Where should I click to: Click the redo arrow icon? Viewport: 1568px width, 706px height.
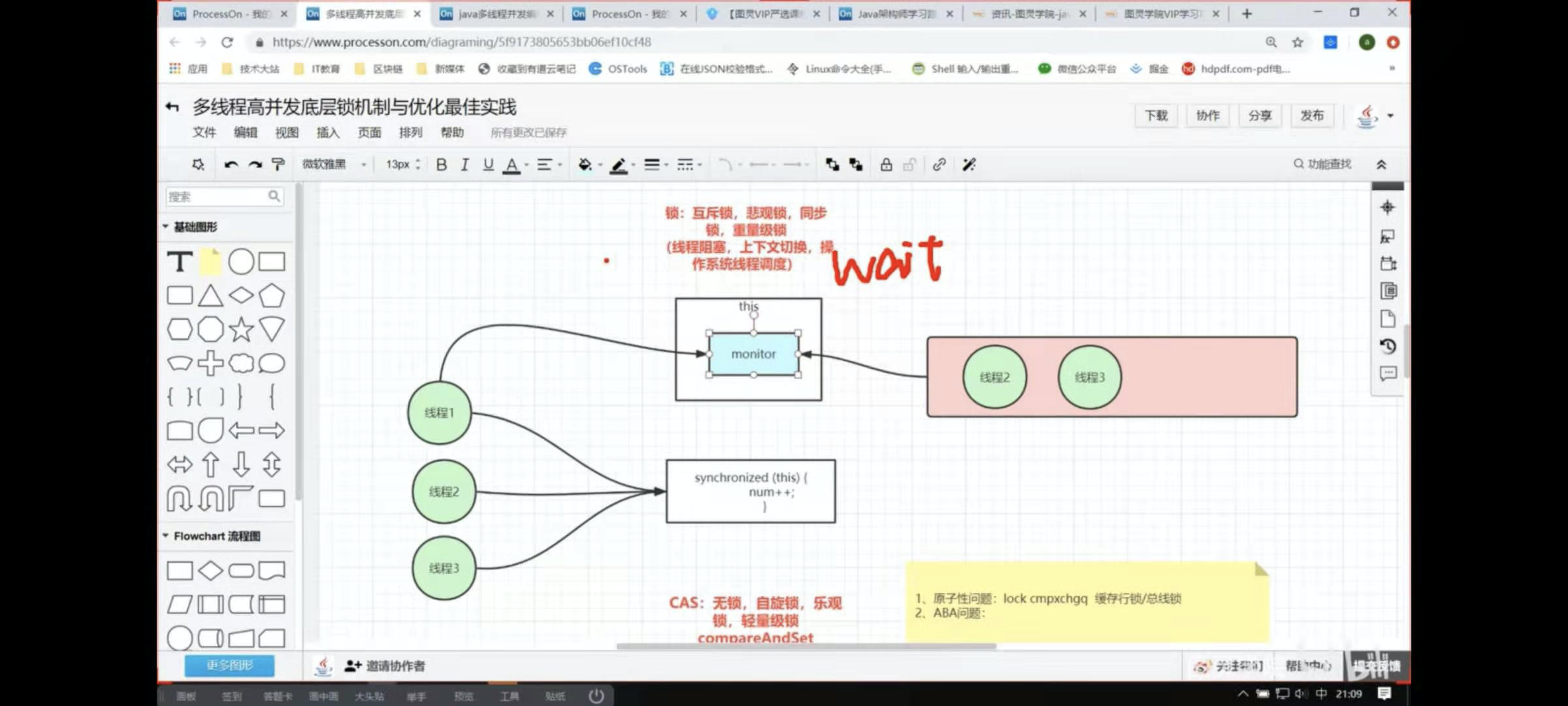255,165
